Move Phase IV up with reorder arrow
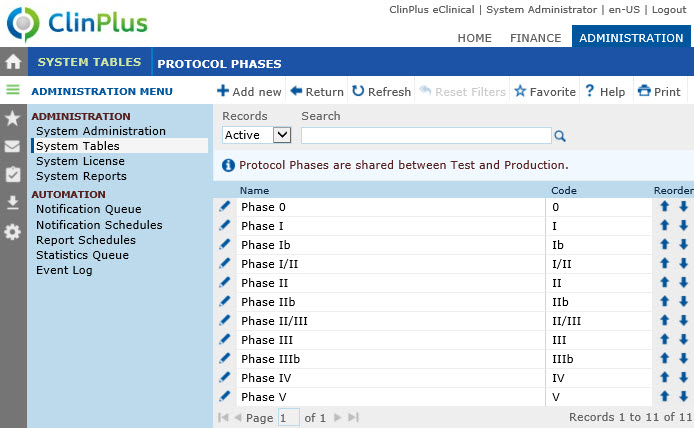 pos(664,378)
